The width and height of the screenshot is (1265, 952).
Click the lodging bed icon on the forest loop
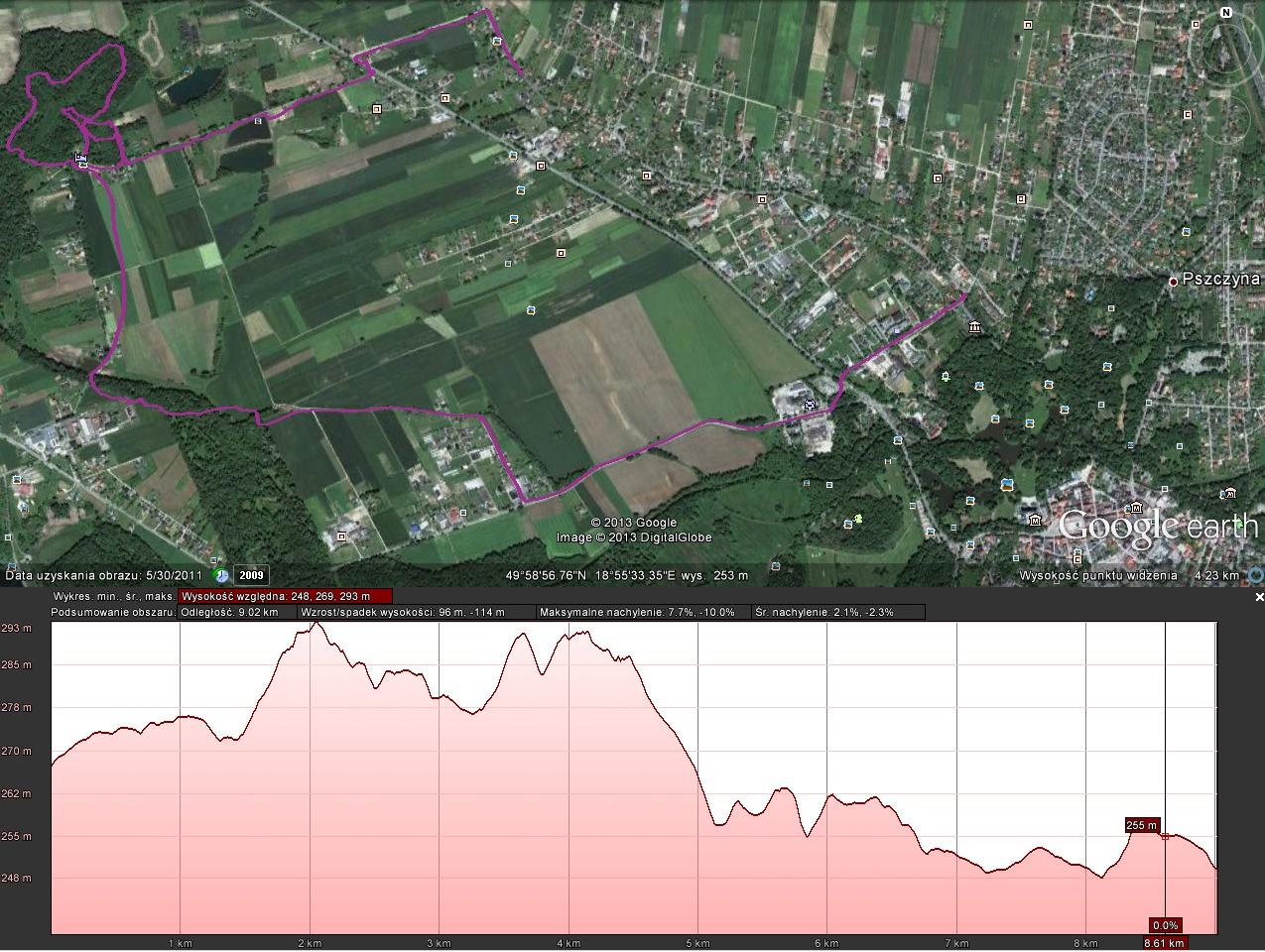click(x=80, y=158)
